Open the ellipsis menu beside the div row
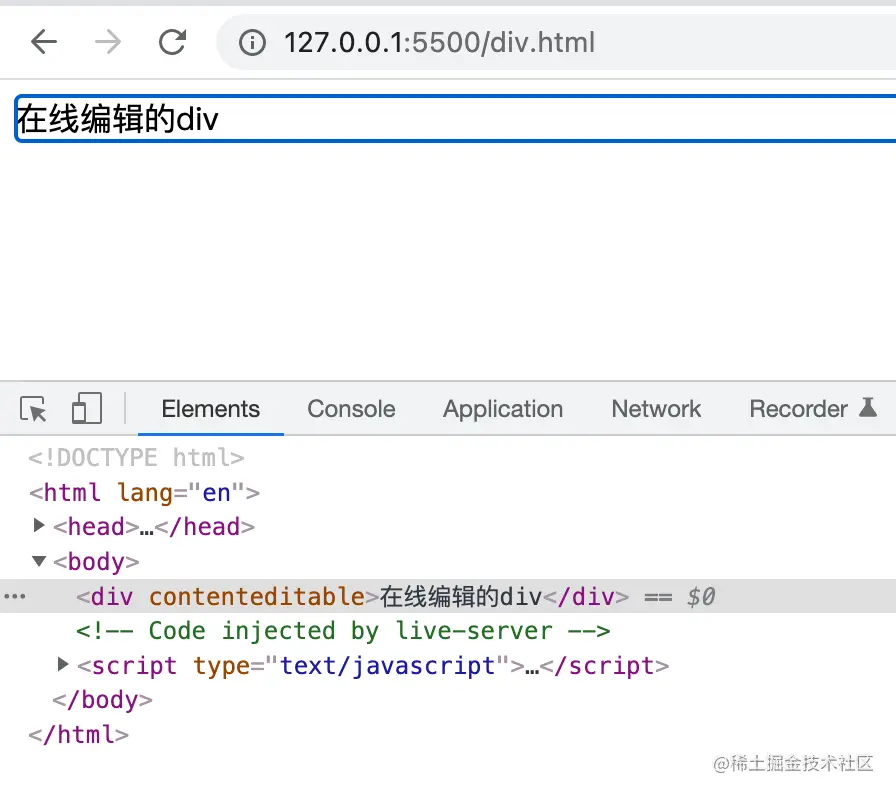Screen dimensions: 896x796 [14, 597]
